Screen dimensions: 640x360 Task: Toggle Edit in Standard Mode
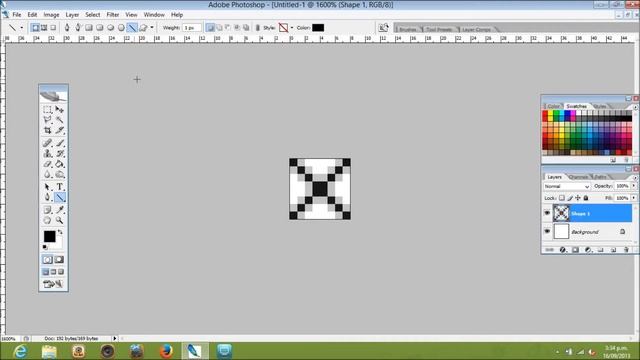coord(47,260)
